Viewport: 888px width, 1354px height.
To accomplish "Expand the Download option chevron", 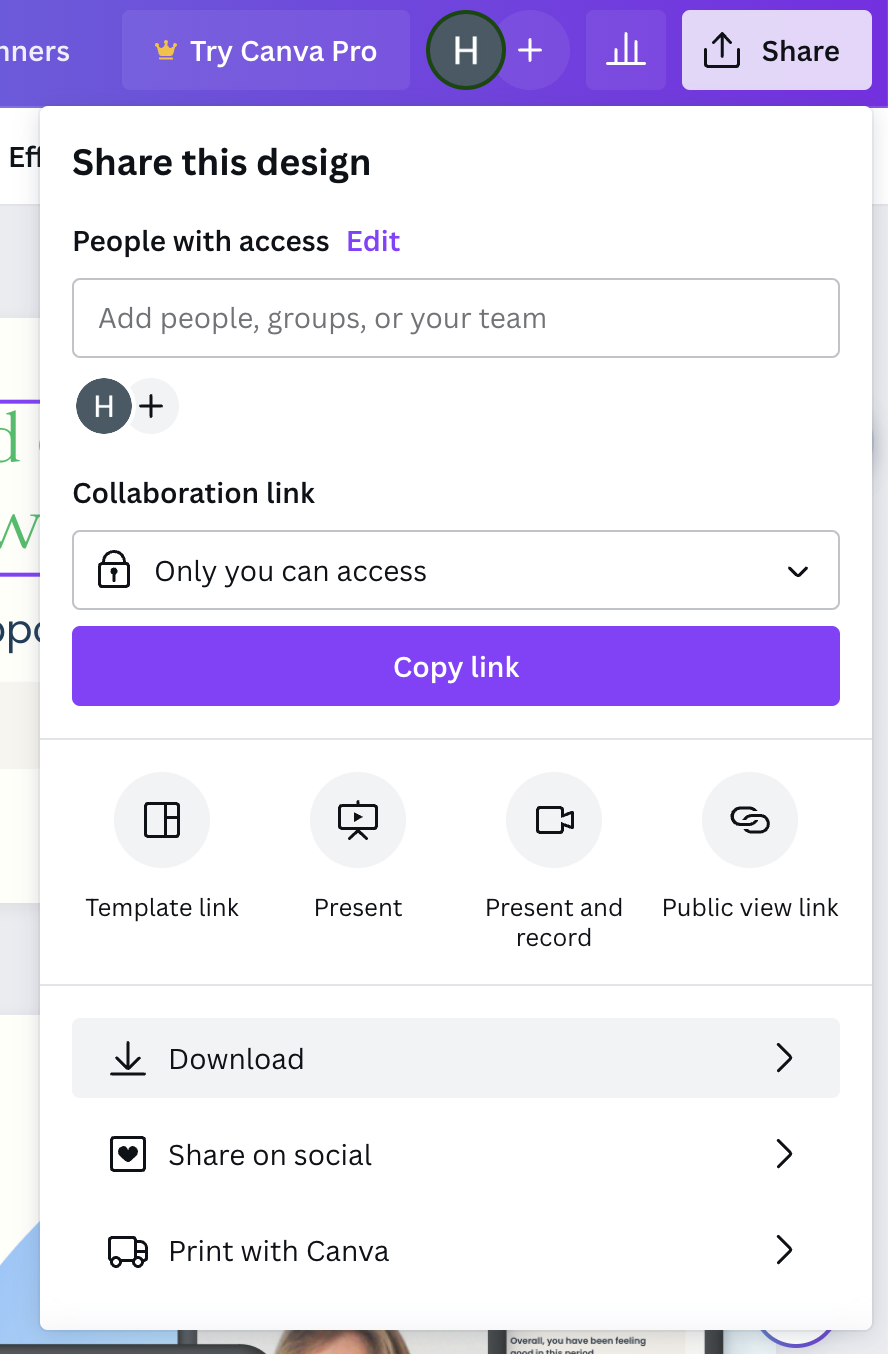I will 785,1058.
